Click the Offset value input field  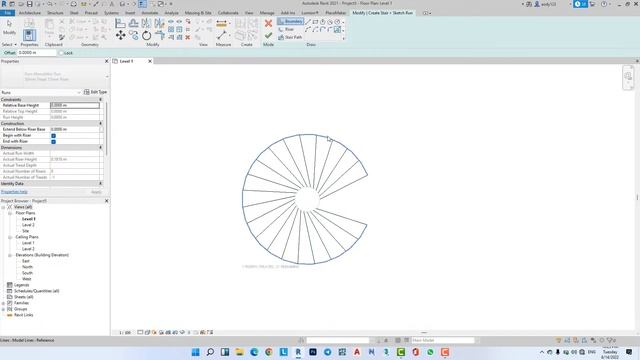point(37,53)
